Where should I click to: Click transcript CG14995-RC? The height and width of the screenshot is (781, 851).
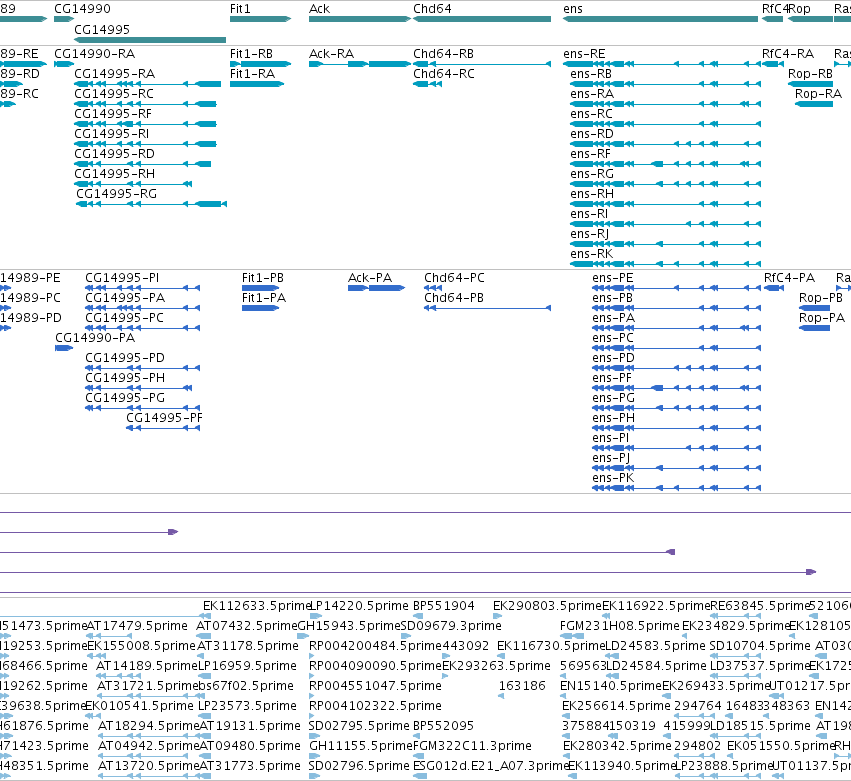tap(114, 94)
